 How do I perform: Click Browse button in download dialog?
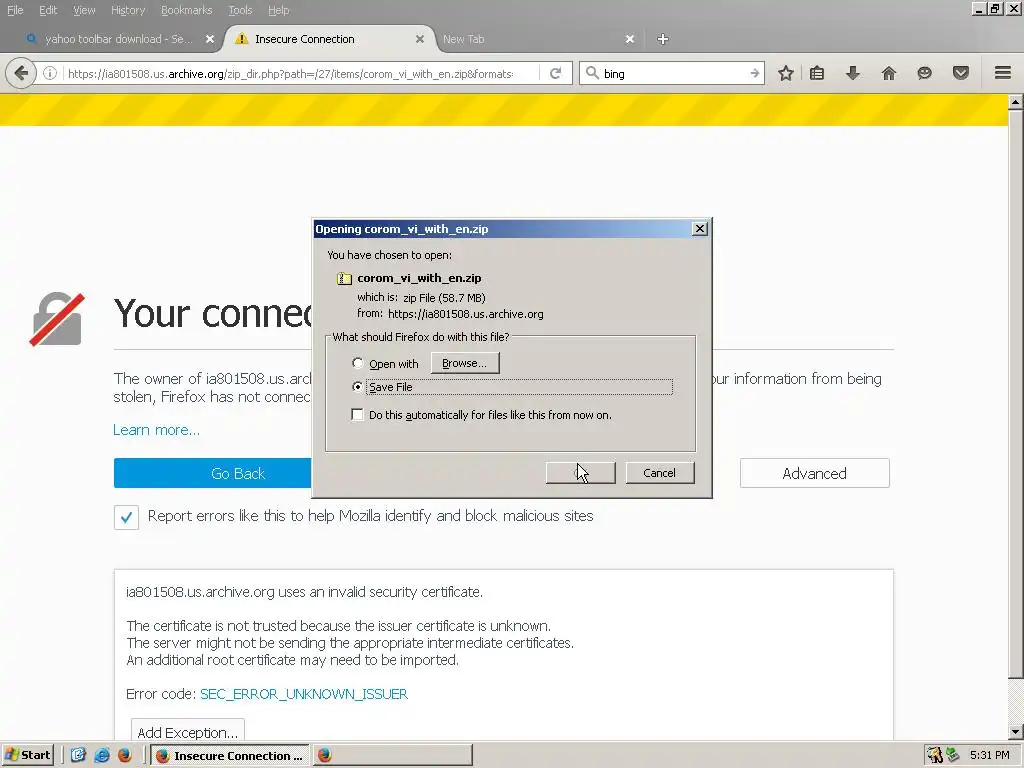tap(464, 363)
